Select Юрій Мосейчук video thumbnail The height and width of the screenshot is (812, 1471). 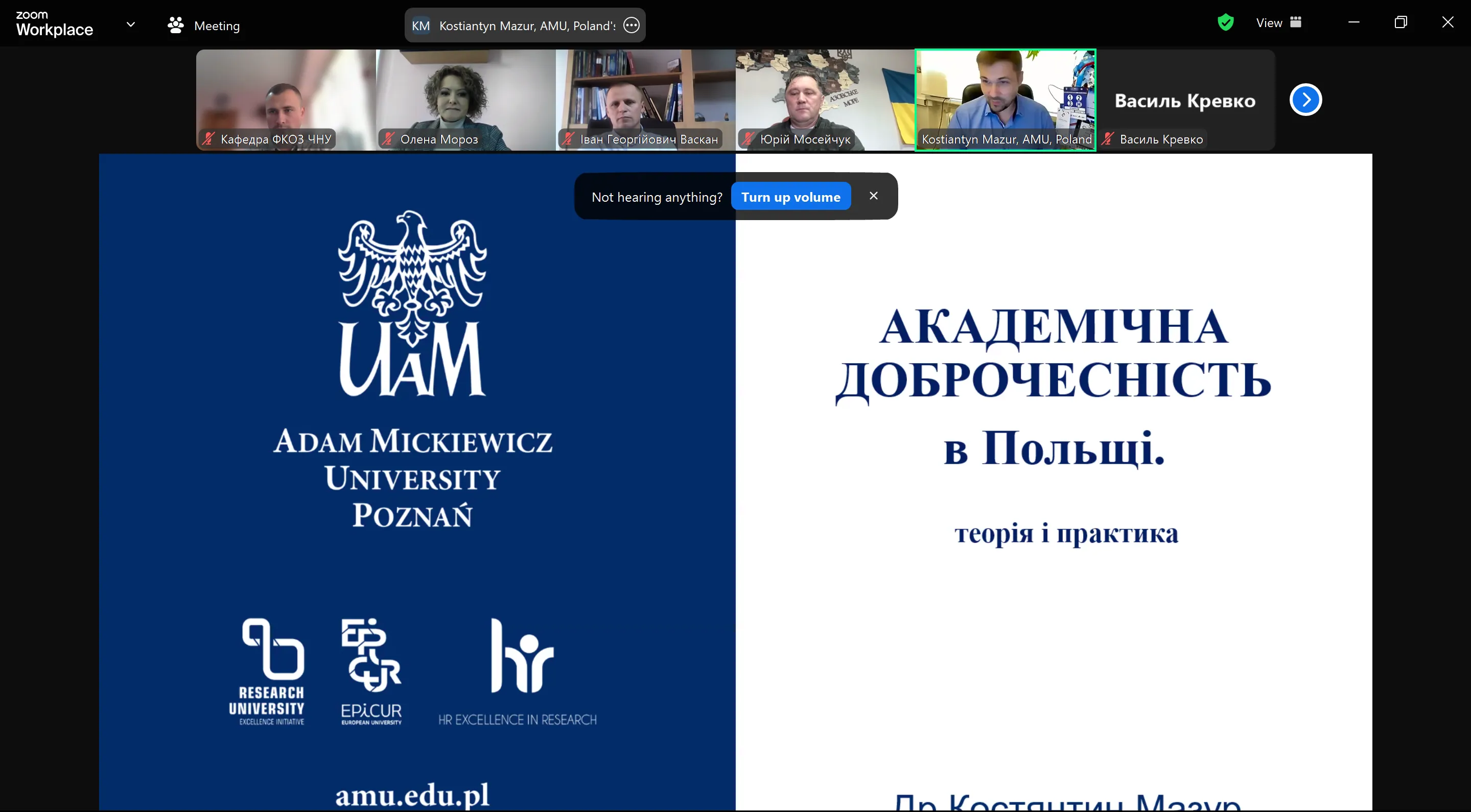pos(825,100)
